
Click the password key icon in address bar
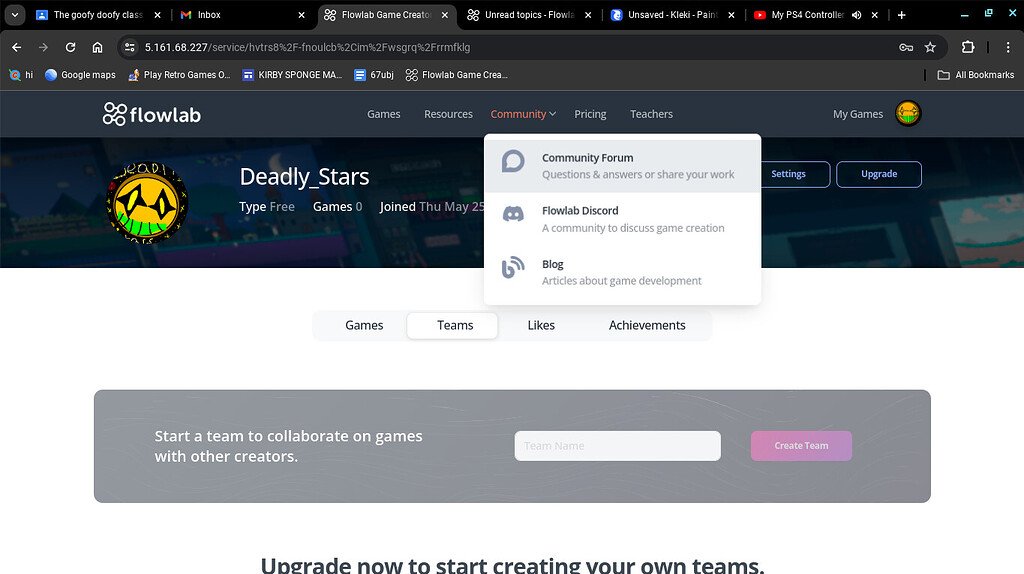tap(906, 47)
